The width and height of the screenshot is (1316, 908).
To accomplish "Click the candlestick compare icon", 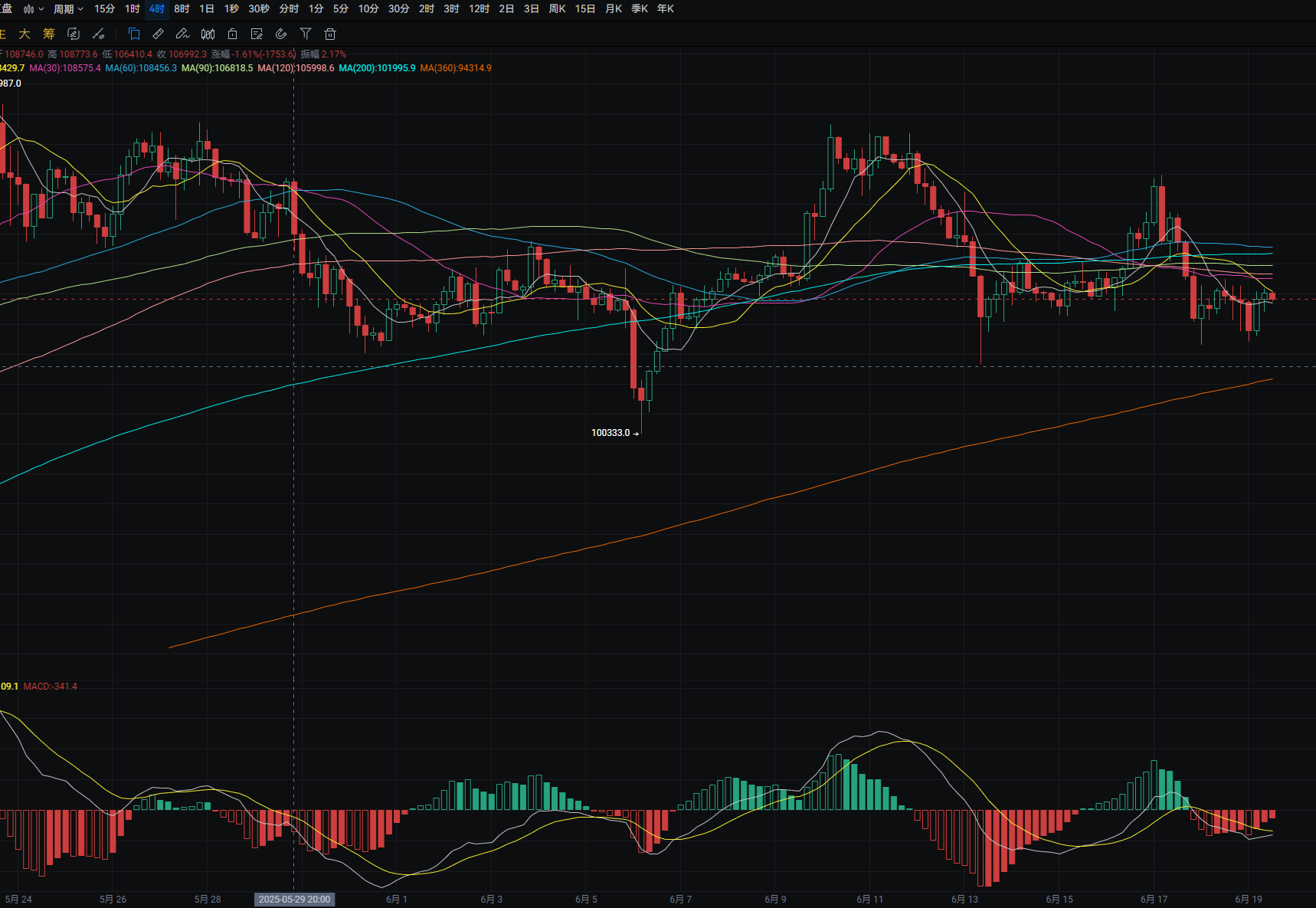I will [x=208, y=34].
